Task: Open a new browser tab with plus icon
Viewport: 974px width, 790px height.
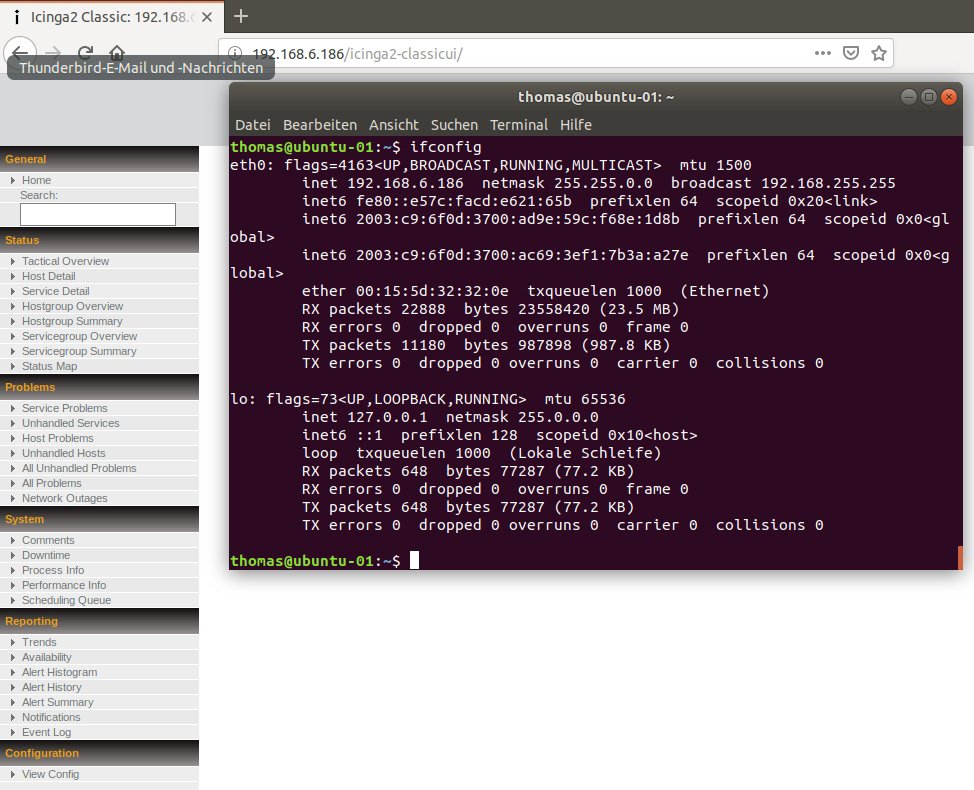Action: tap(240, 16)
